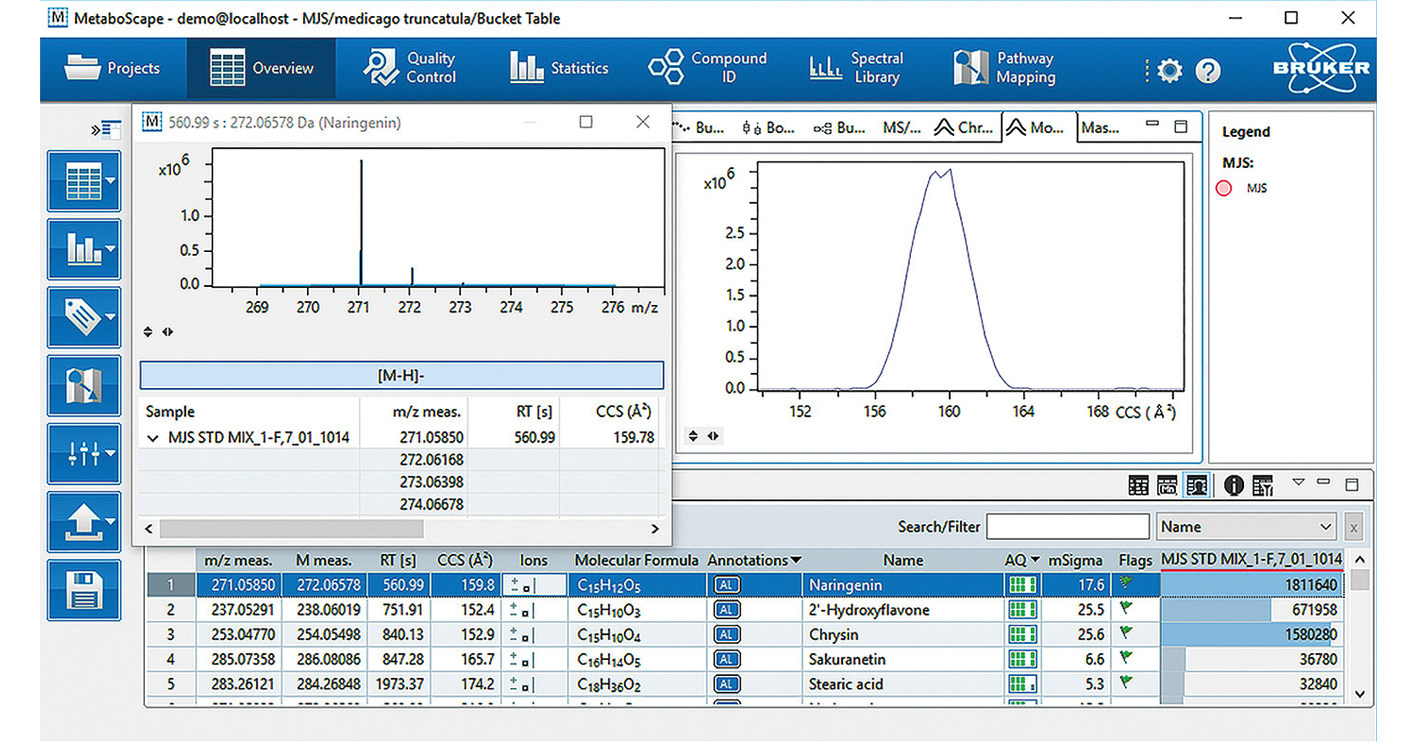Open the Statistics section

[559, 68]
